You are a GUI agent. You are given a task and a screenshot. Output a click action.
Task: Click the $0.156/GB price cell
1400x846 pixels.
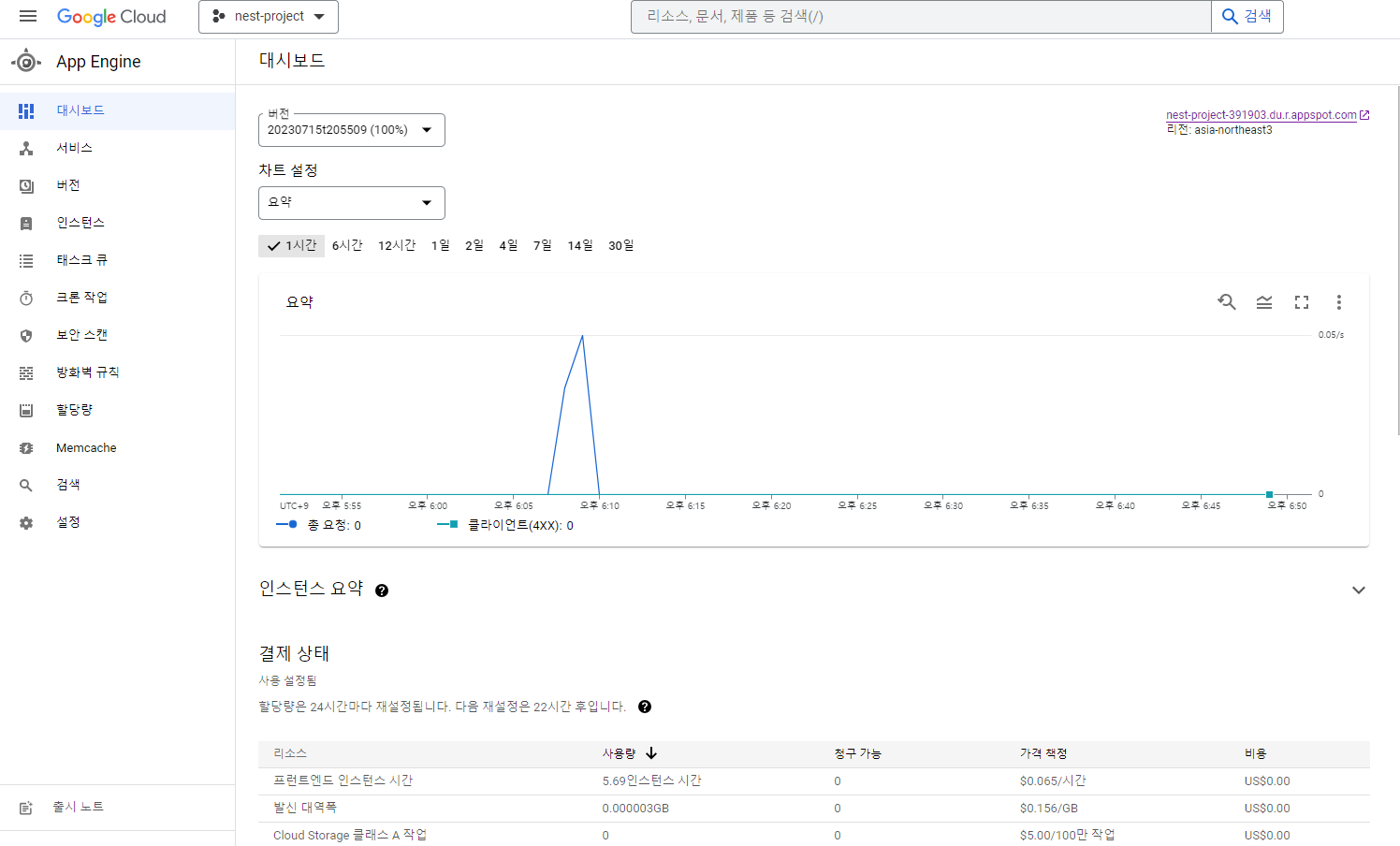click(x=1049, y=809)
